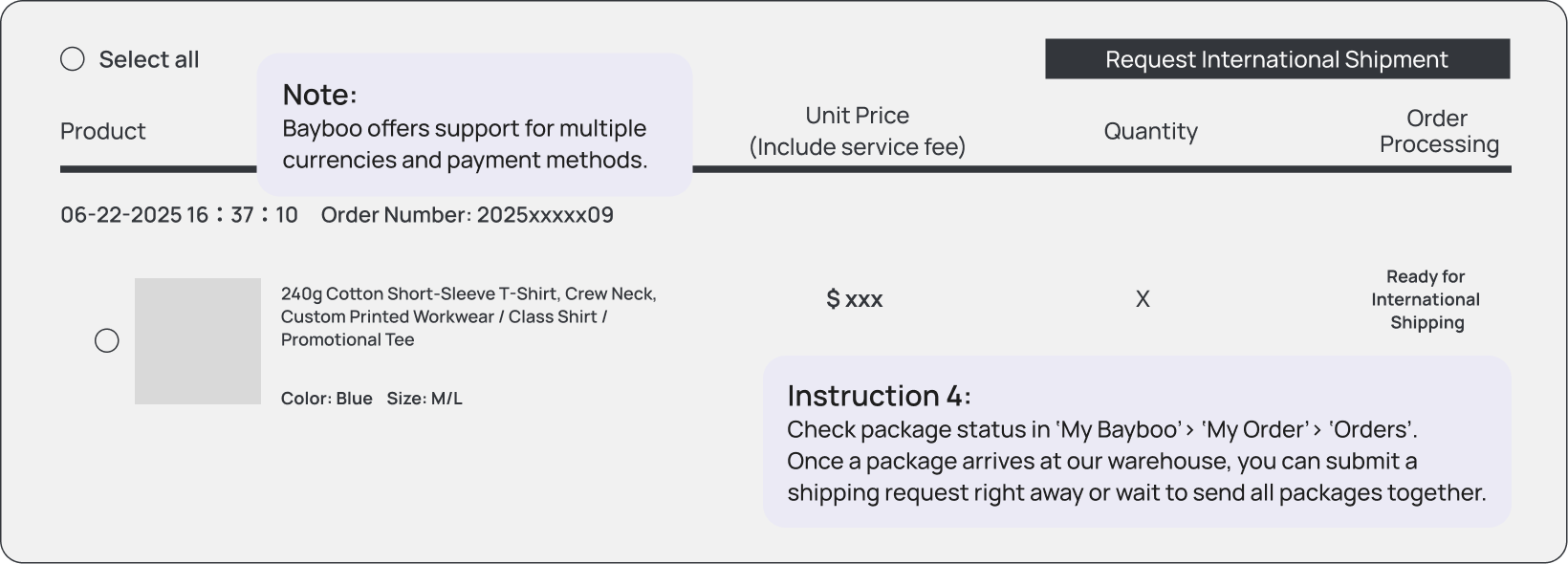Image resolution: width=1568 pixels, height=564 pixels.
Task: Click the Quantity column header
Action: 1150,131
